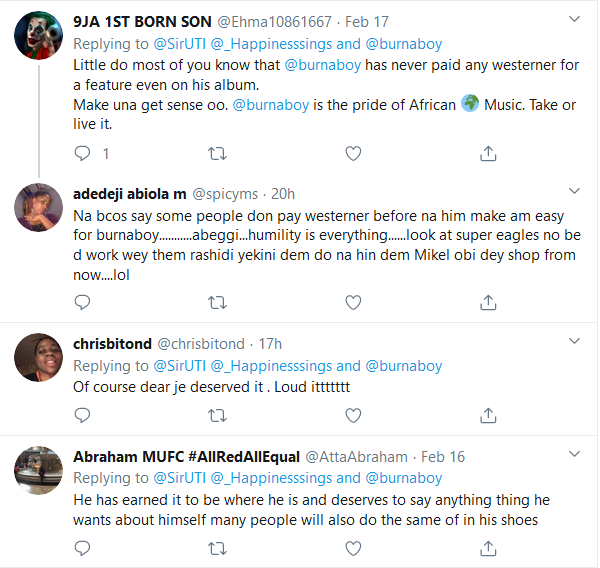Like Abraham MUFC's tweet
This screenshot has width=600, height=568.
(352, 547)
